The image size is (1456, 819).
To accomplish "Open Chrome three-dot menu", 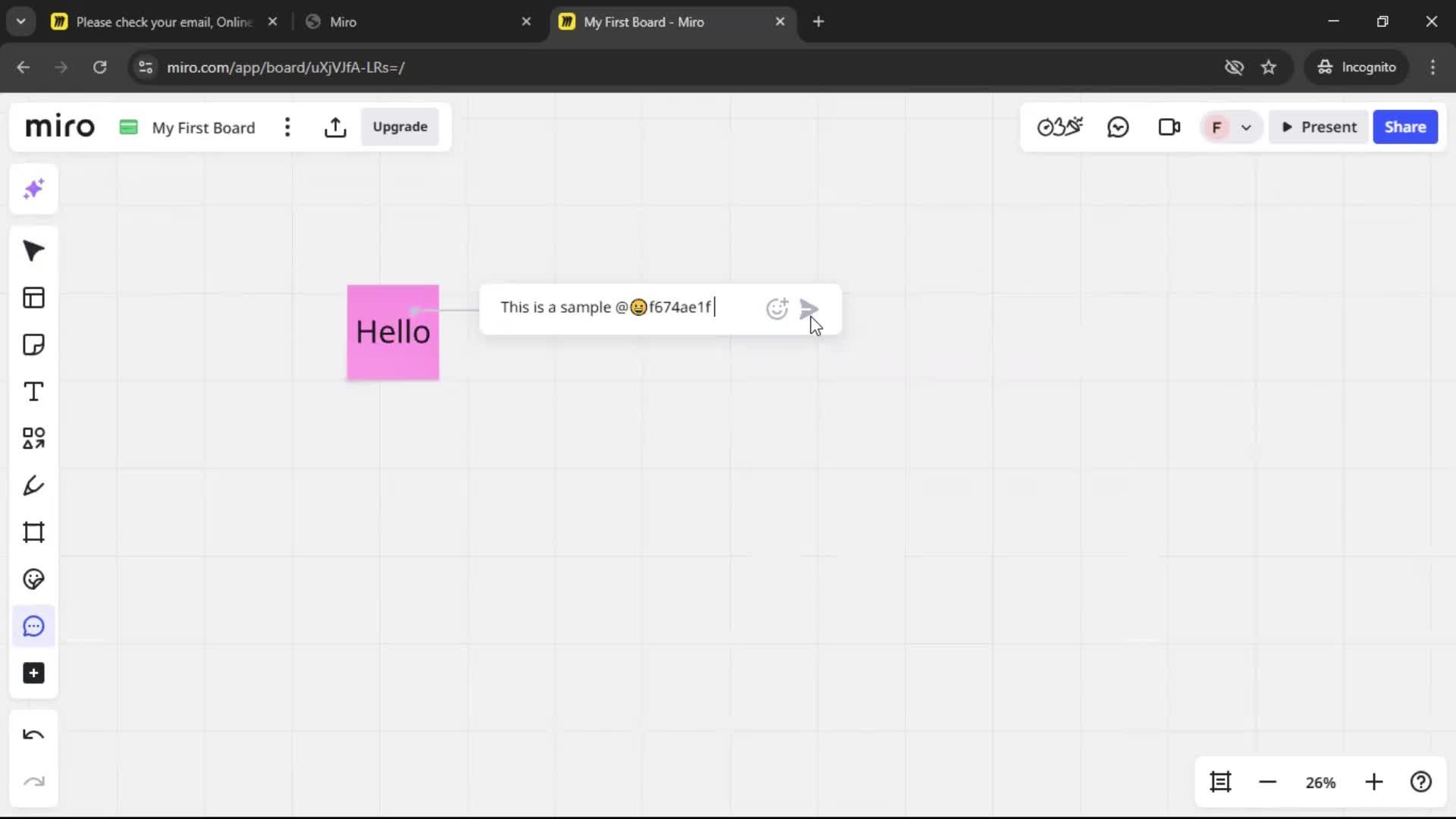I will (x=1432, y=67).
